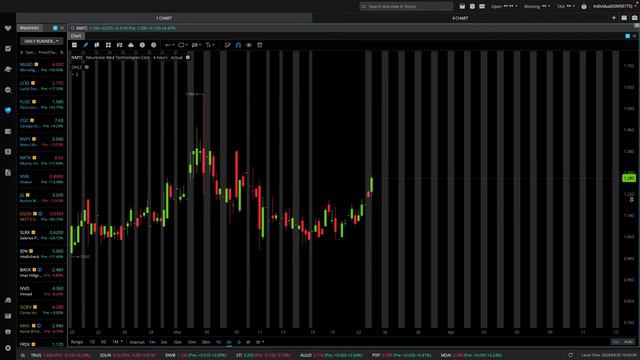Click the edit note pencil icon
The image size is (640, 360).
click(228, 45)
